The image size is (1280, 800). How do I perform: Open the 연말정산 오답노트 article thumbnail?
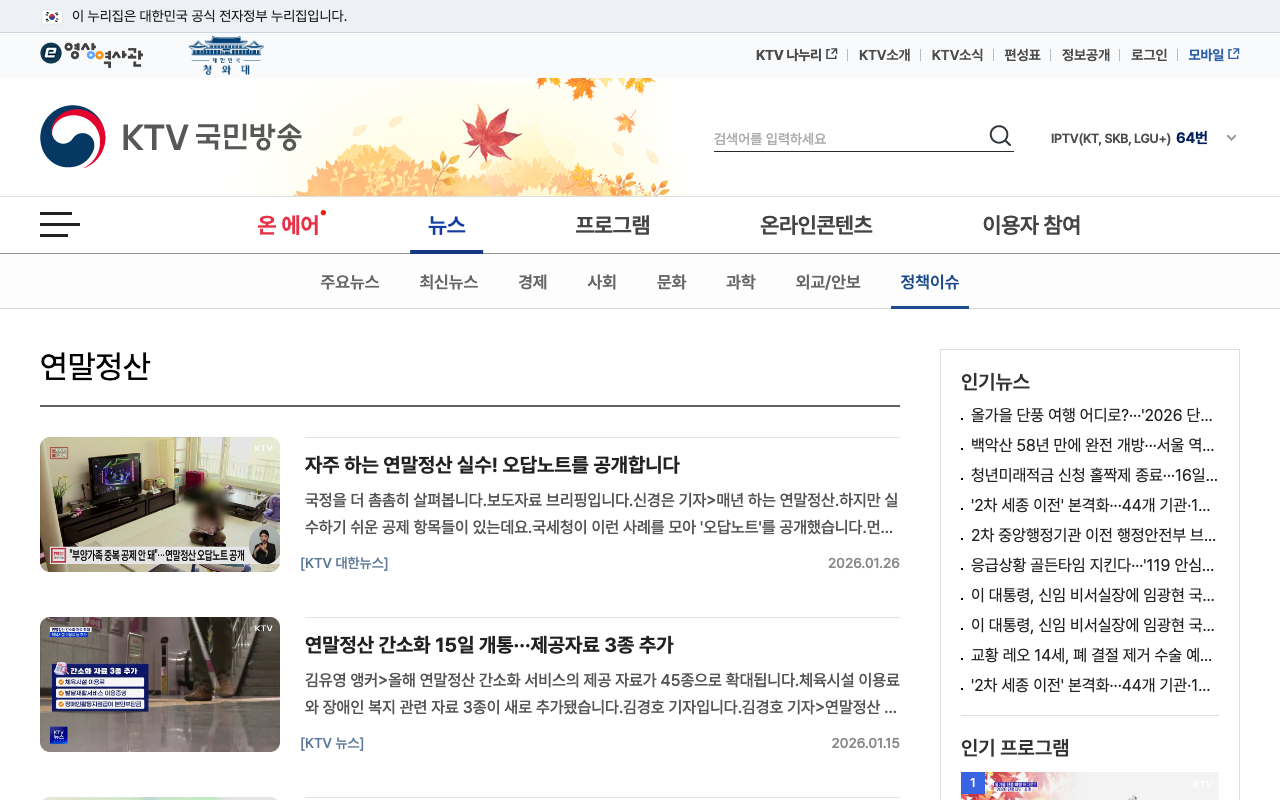pos(160,504)
